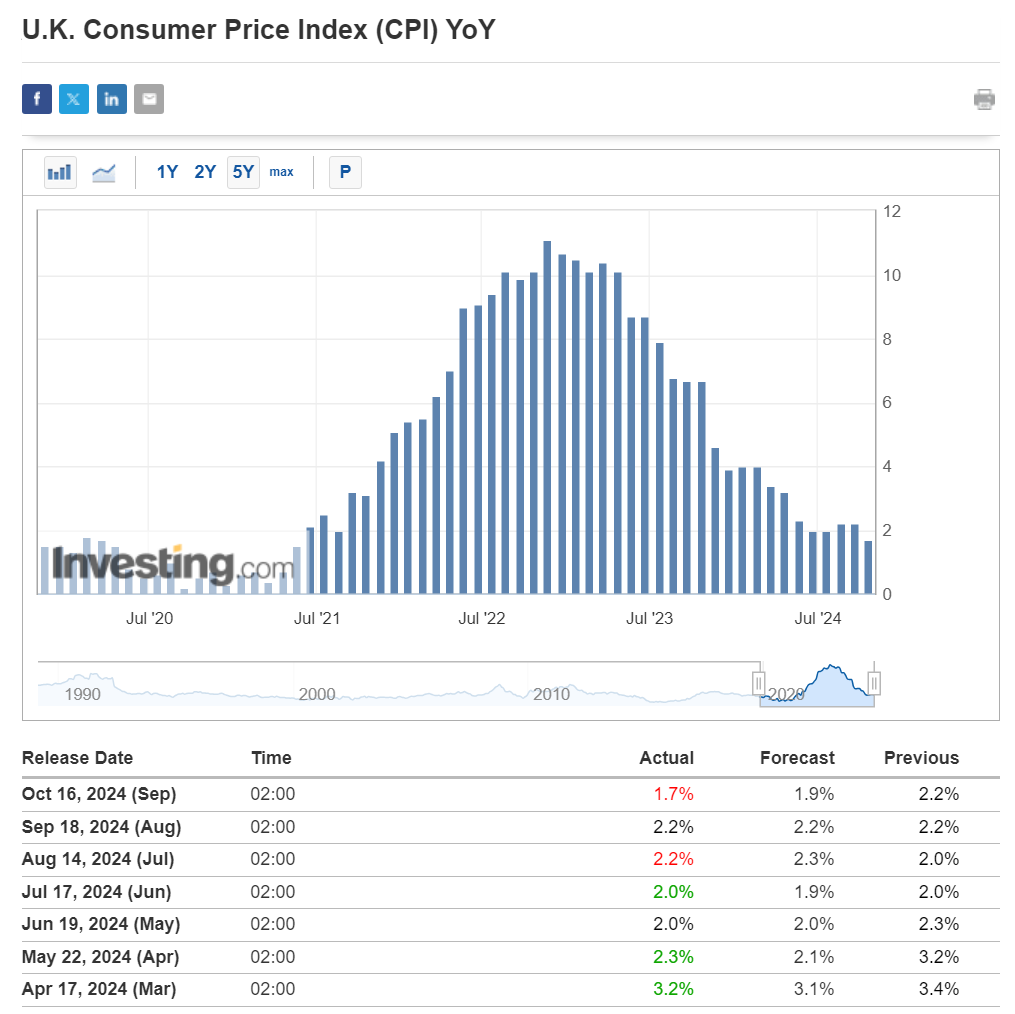Click left handle of range slider
The height and width of the screenshot is (1014, 1015).
coord(759,683)
